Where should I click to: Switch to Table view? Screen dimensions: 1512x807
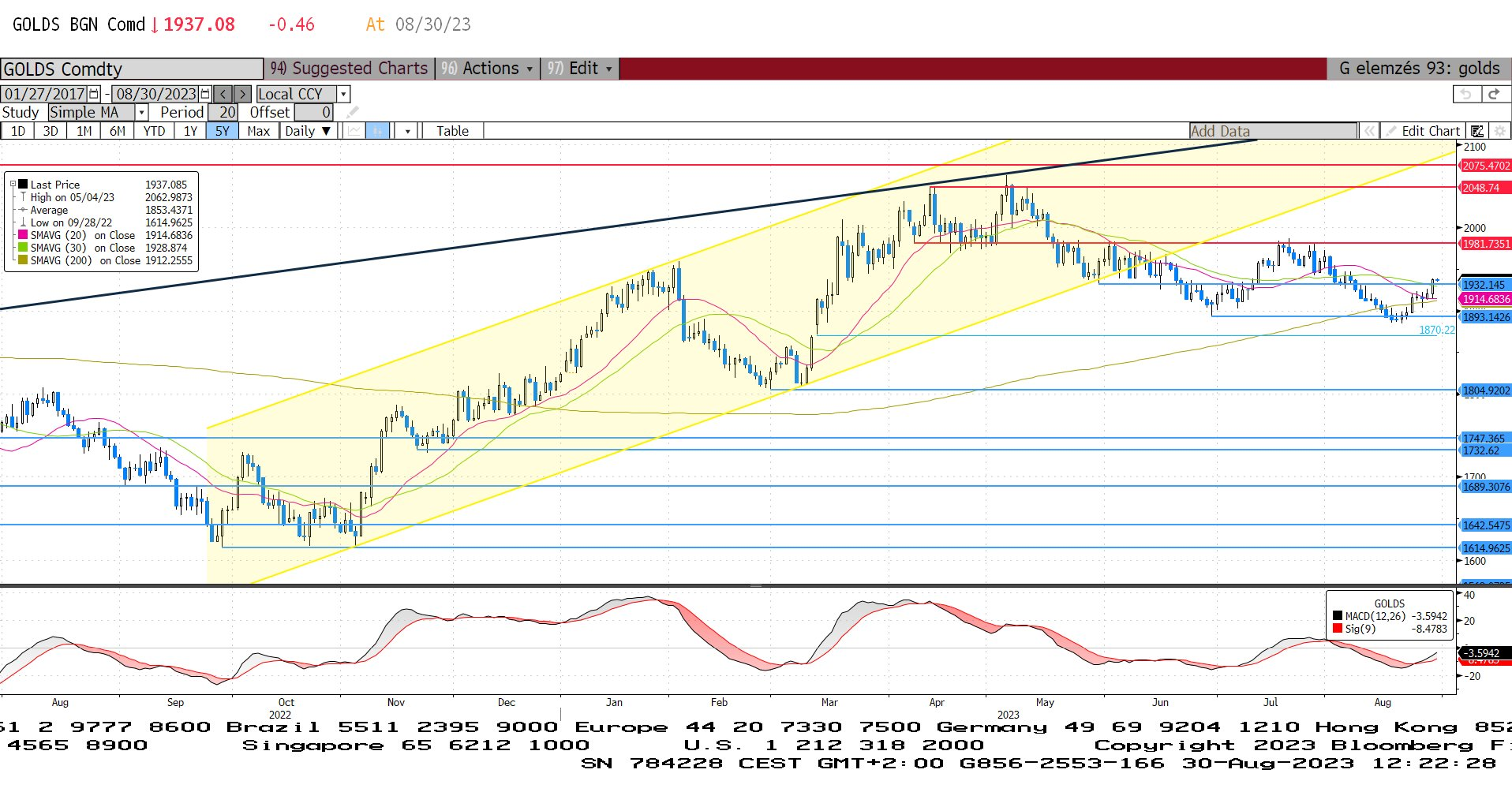click(452, 131)
